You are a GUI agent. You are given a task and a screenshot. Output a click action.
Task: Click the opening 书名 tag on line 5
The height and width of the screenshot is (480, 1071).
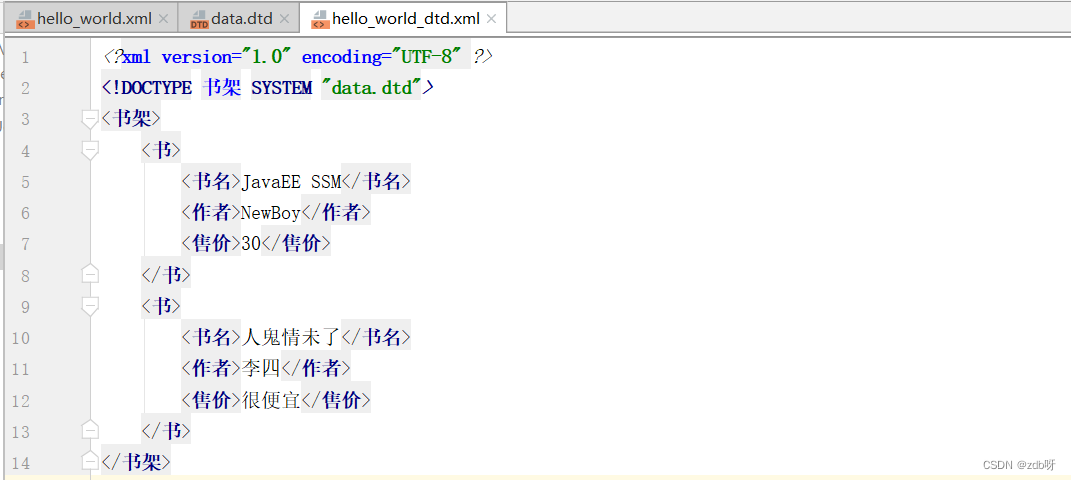pyautogui.click(x=211, y=182)
